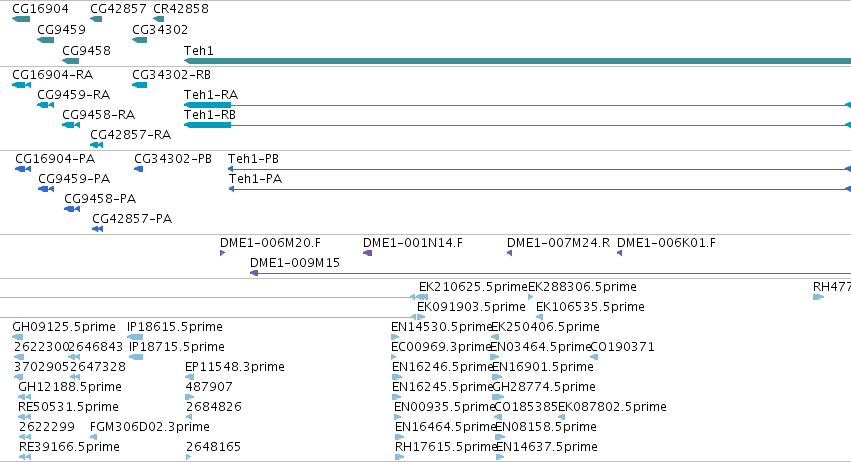Select the DME1-006M20.F clone end
851x462 pixels.
(223, 253)
